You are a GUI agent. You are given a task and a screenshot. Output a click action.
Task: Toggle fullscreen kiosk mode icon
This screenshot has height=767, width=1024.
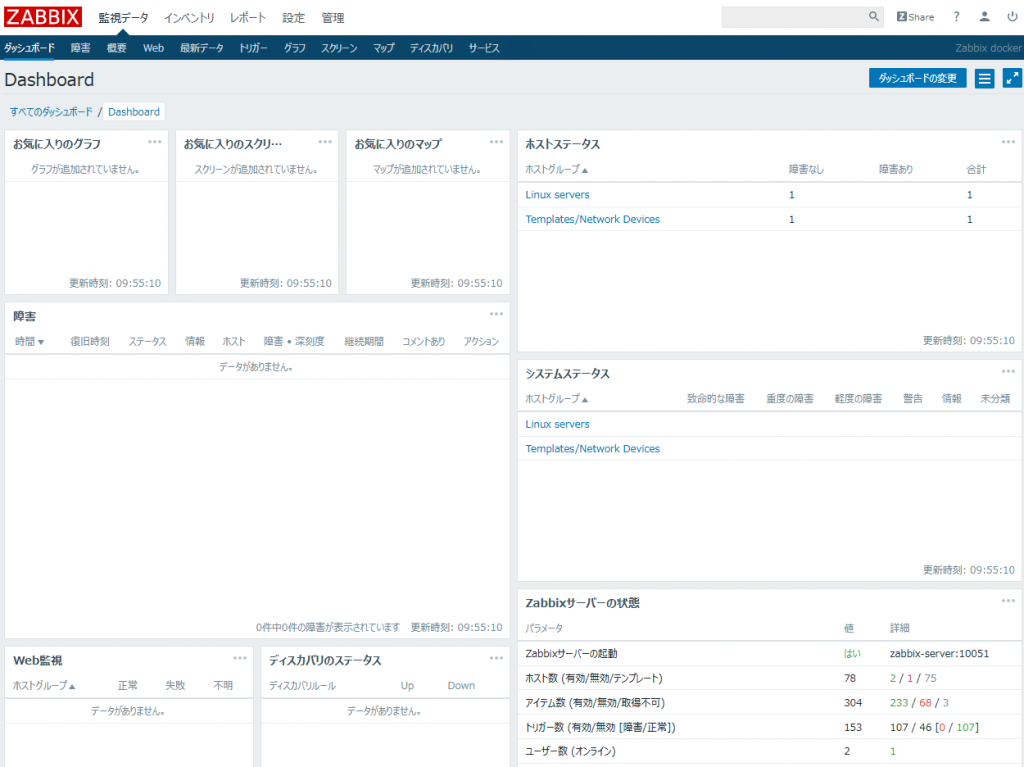(1012, 79)
